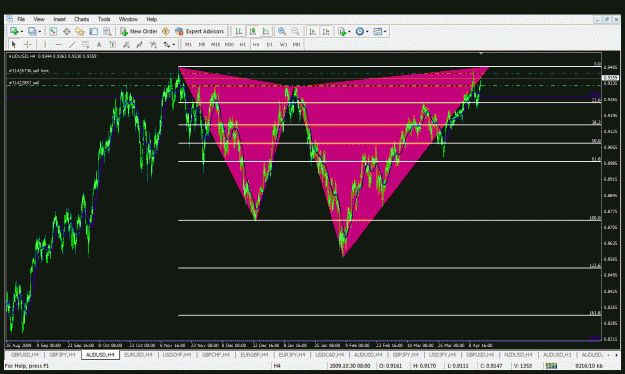Open the Indicators list icon
This screenshot has height=374, width=625.
(342, 31)
